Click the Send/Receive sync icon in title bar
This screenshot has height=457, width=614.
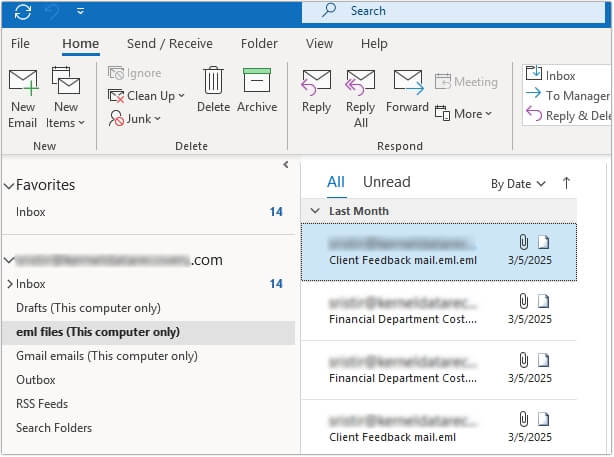coord(23,12)
